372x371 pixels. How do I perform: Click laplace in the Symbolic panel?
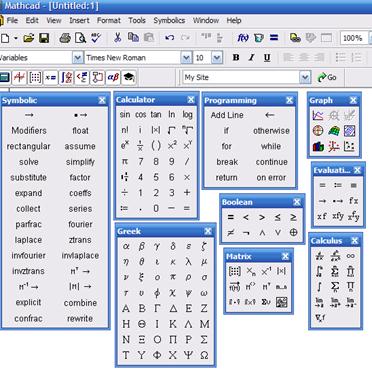(28, 240)
